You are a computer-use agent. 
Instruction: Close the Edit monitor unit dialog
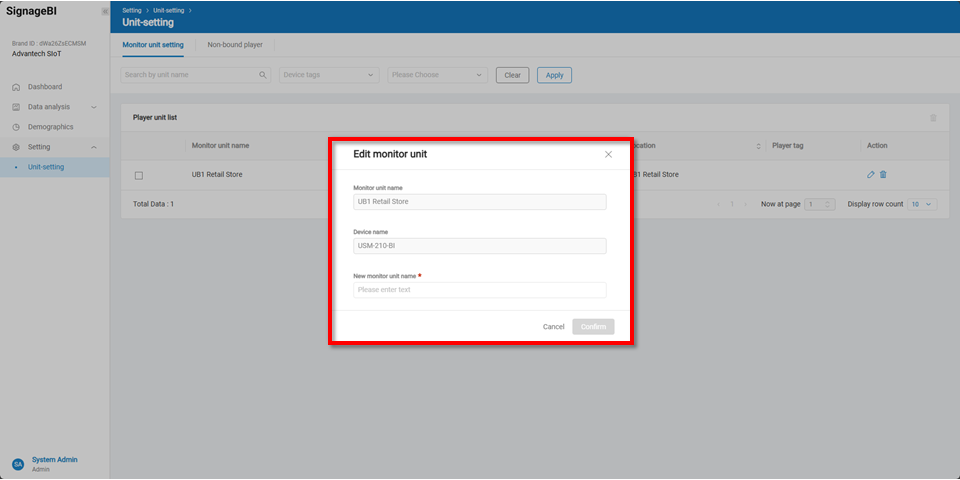(x=608, y=154)
